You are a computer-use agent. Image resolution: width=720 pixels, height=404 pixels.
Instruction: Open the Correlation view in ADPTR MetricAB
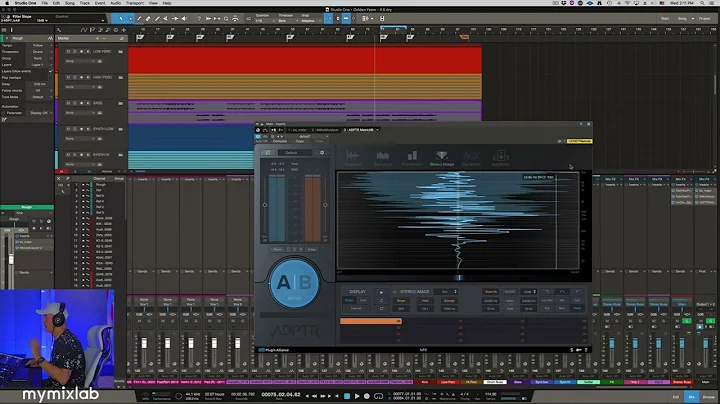pos(412,158)
